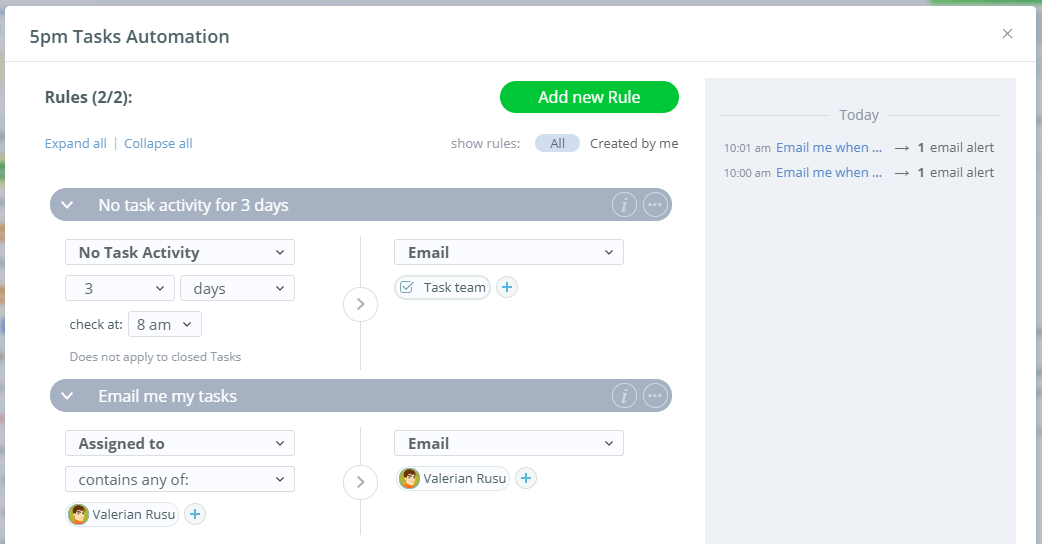The image size is (1042, 544).
Task: Add assignee below contains any of
Action: (195, 514)
